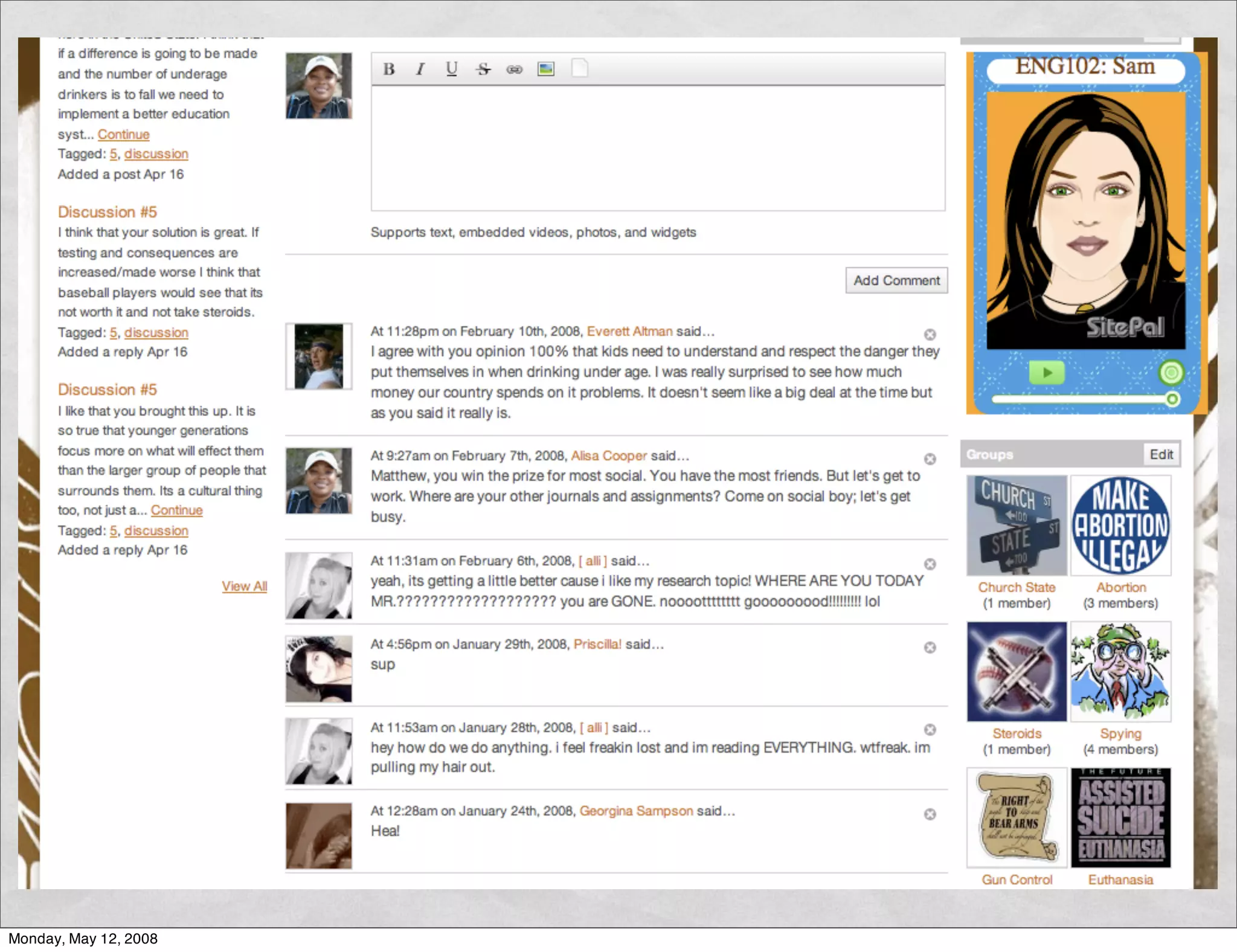This screenshot has height=952, width=1237.
Task: Click the blank document icon in toolbar
Action: point(579,68)
